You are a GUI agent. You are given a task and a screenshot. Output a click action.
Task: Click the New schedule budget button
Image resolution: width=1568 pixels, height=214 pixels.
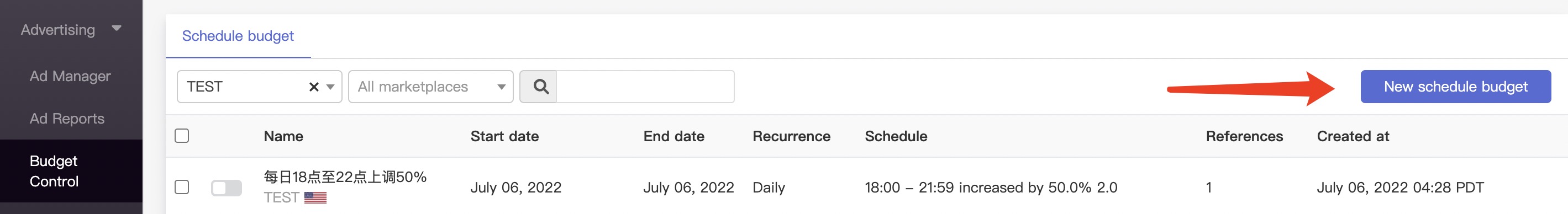pos(1455,87)
